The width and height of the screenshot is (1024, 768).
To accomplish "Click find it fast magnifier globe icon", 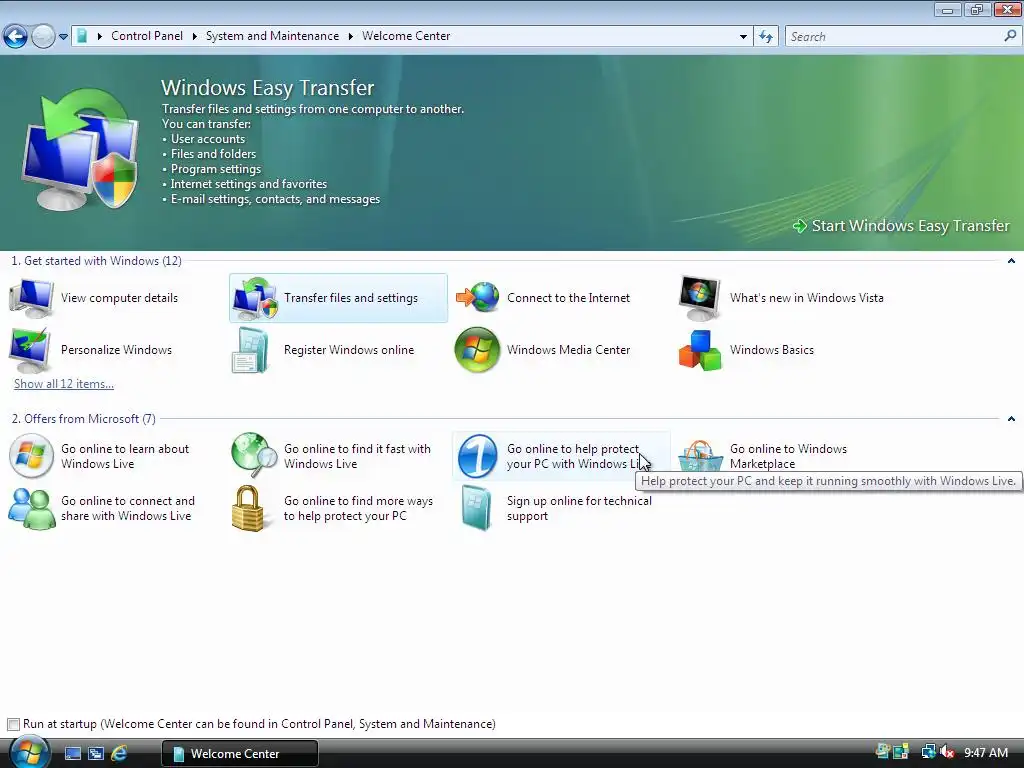I will point(254,456).
